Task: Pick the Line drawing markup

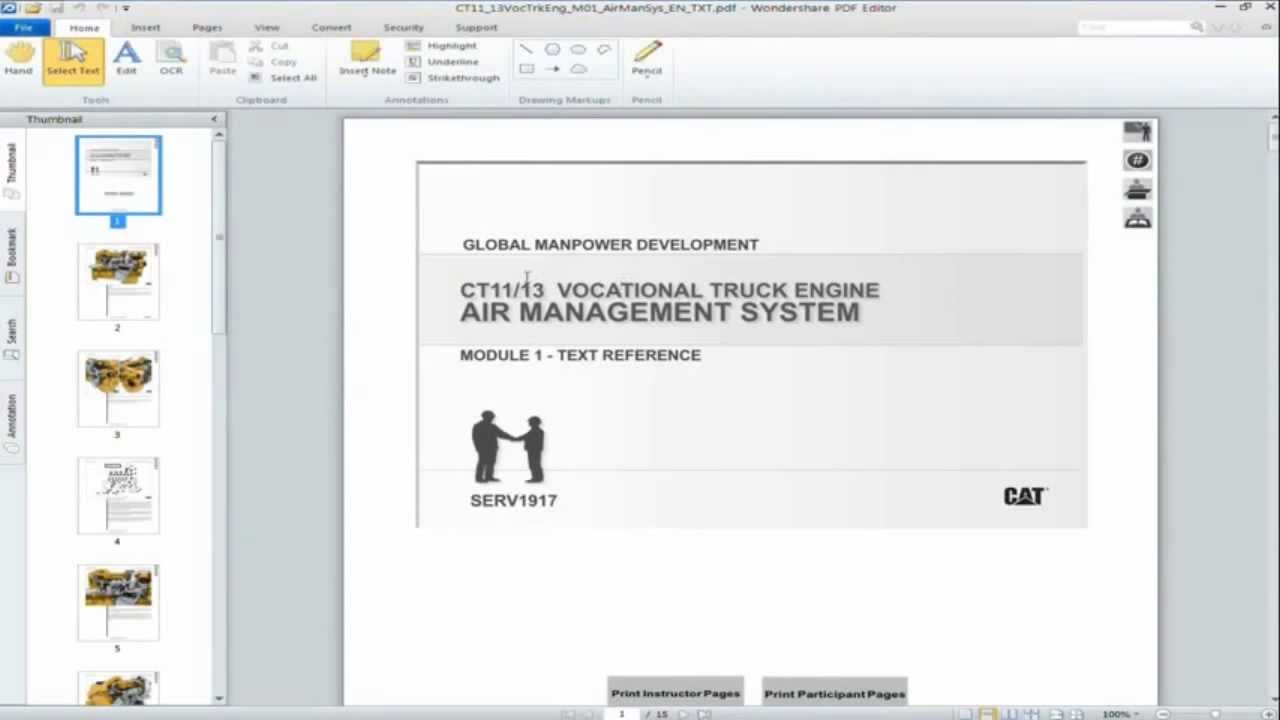Action: (x=526, y=49)
